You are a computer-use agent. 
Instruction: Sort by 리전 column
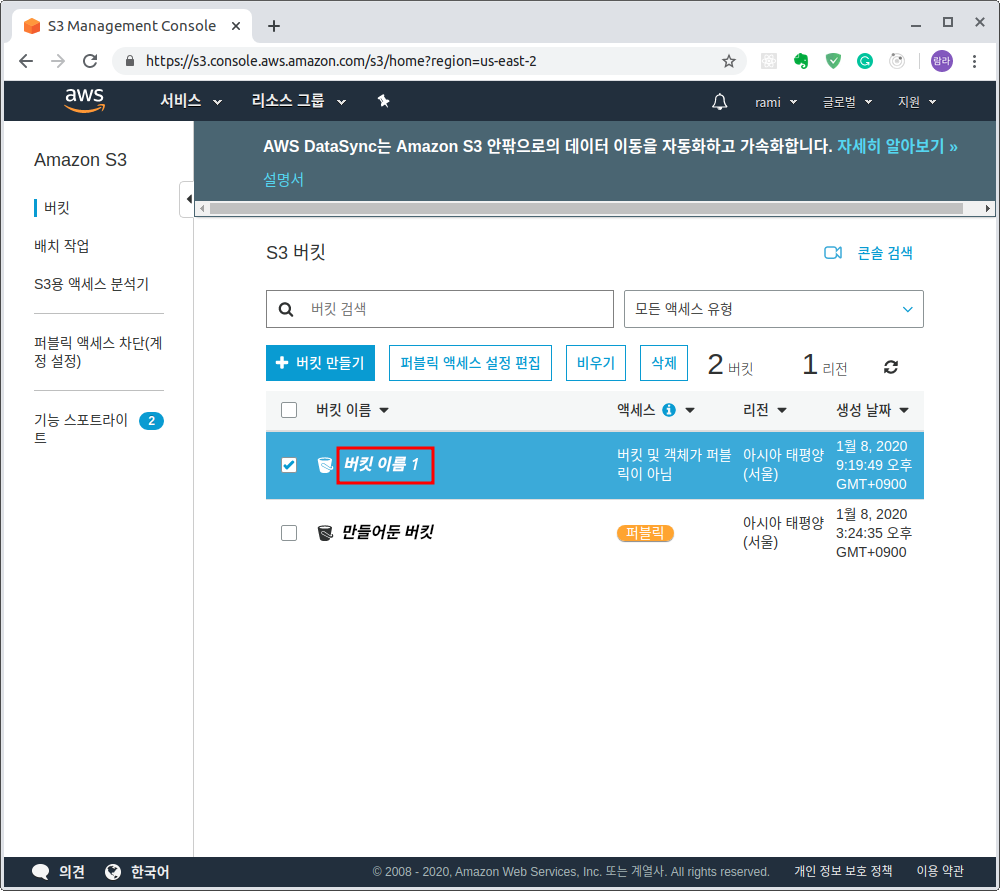pyautogui.click(x=765, y=410)
